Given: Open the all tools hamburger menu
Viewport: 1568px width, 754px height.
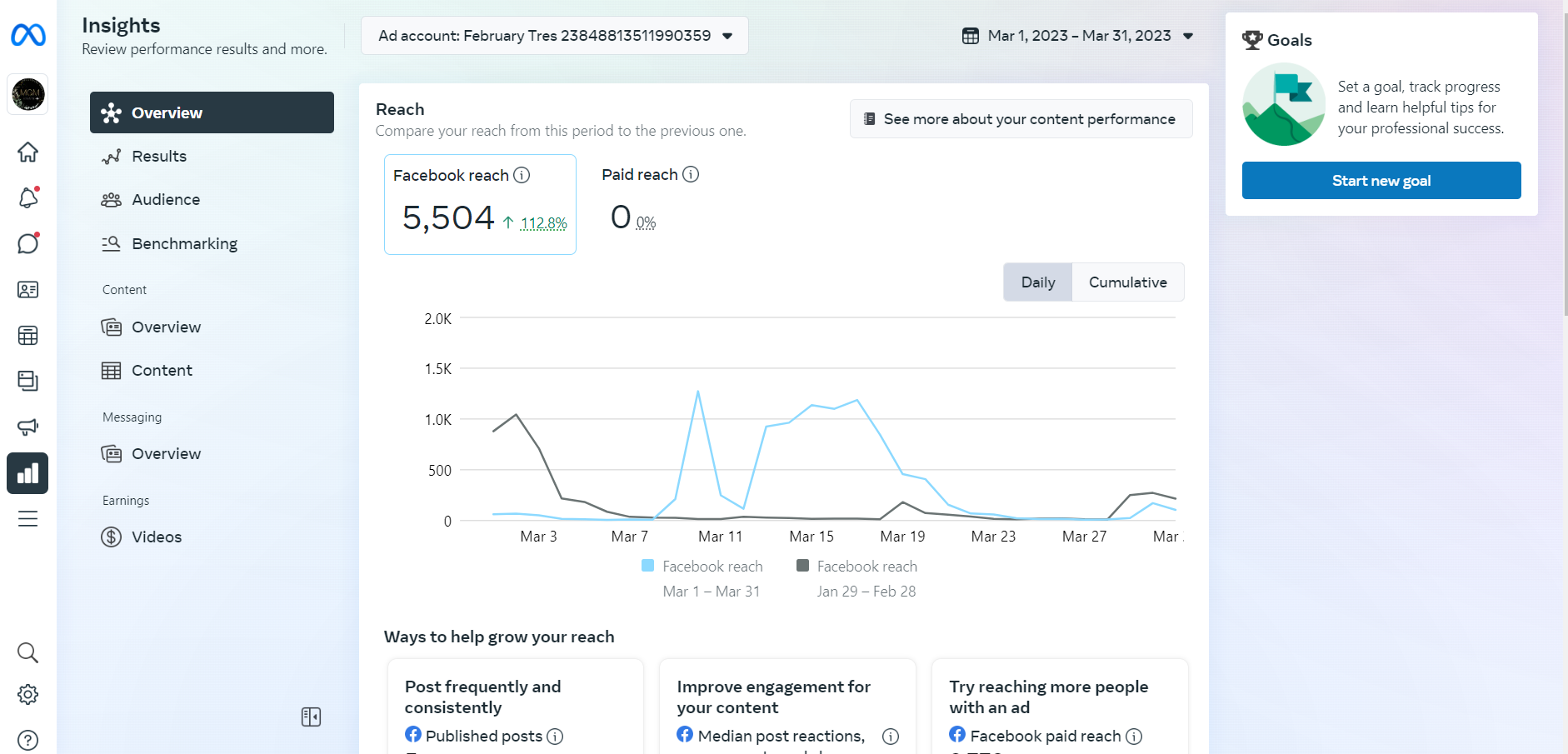Looking at the screenshot, I should coord(28,519).
